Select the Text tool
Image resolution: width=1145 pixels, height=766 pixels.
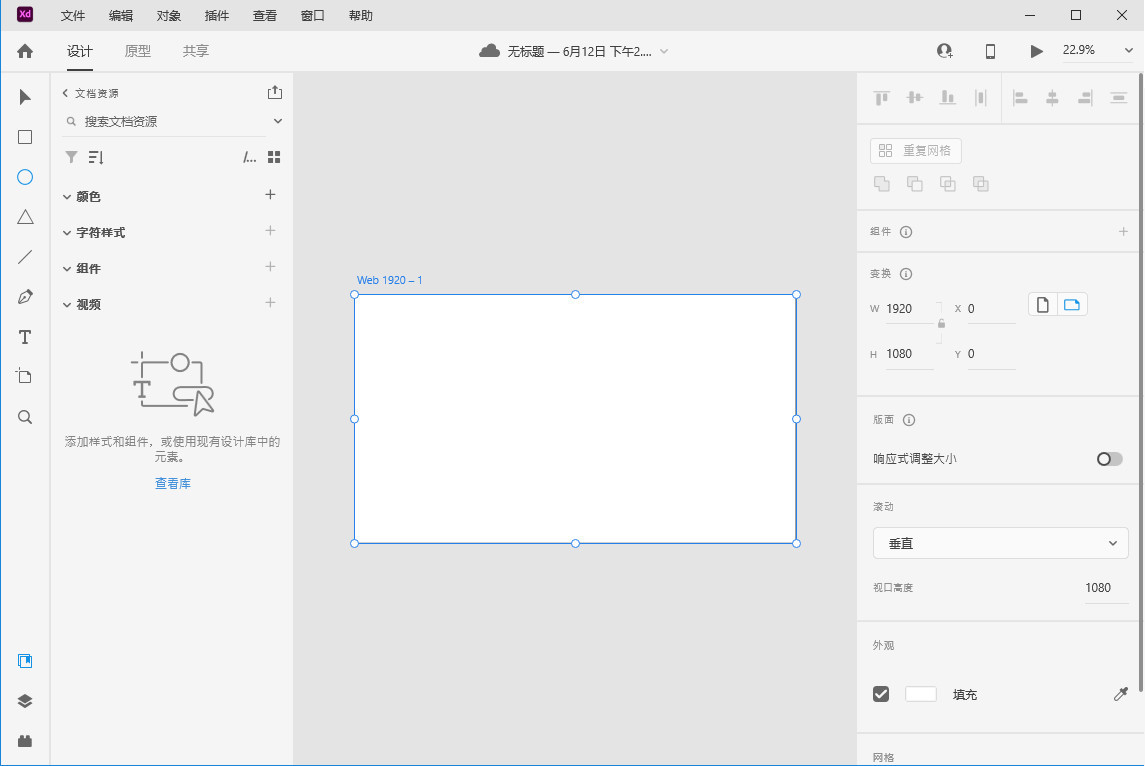click(25, 337)
